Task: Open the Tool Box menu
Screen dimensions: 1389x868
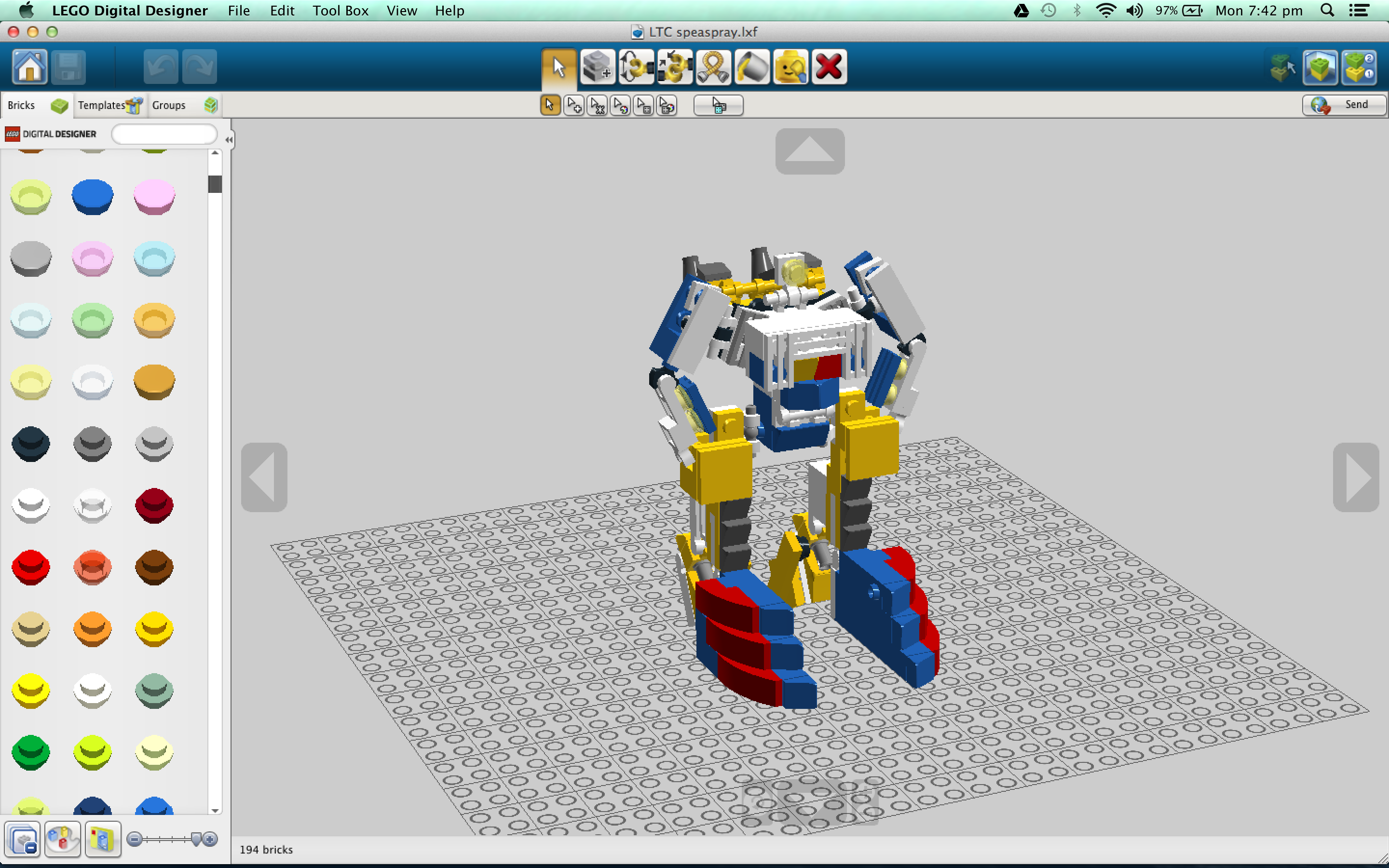Action: 340,10
